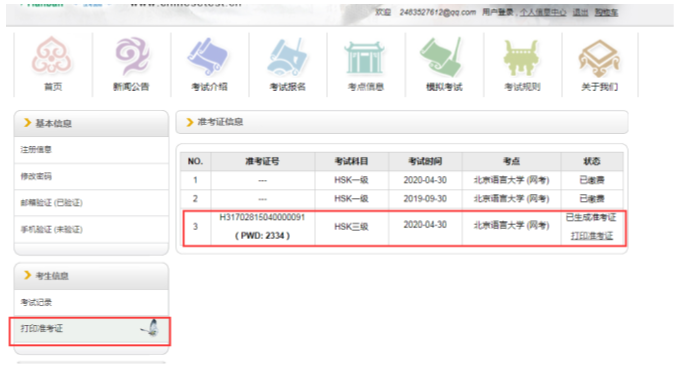Open the 考试介绍 scroll icon
The width and height of the screenshot is (682, 368).
pos(208,57)
